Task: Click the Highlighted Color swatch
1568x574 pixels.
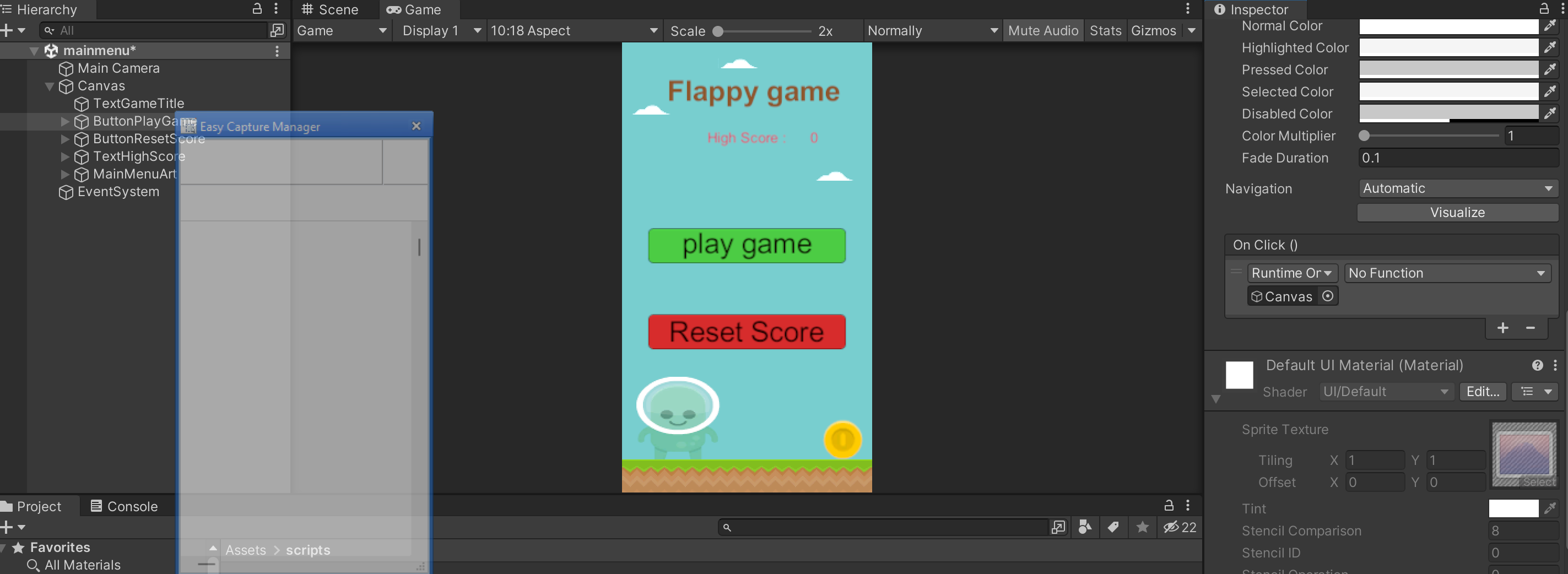Action: pyautogui.click(x=1448, y=48)
